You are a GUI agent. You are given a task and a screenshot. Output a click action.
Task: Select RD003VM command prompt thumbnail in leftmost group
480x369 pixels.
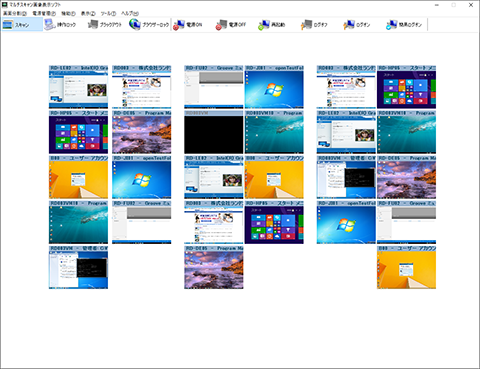pos(78,267)
